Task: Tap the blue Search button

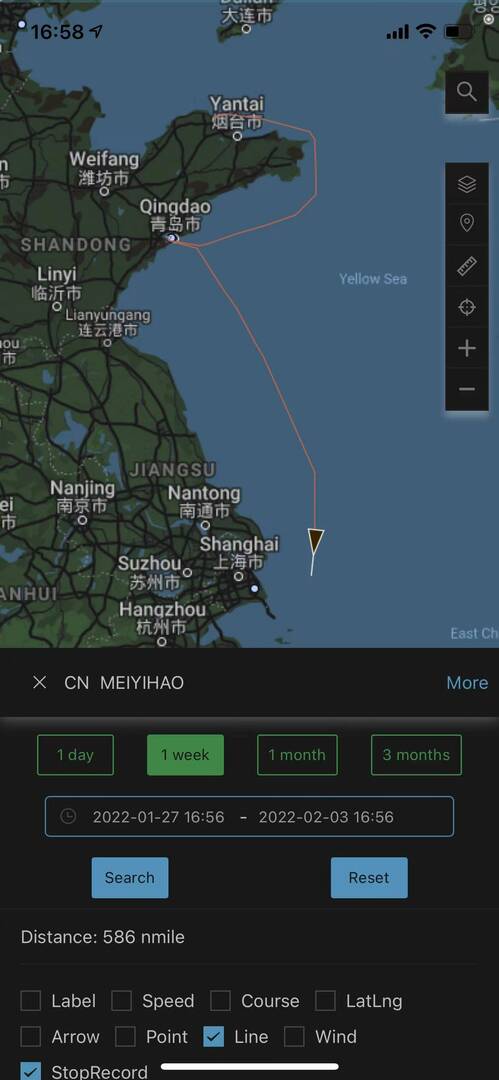Action: 130,878
